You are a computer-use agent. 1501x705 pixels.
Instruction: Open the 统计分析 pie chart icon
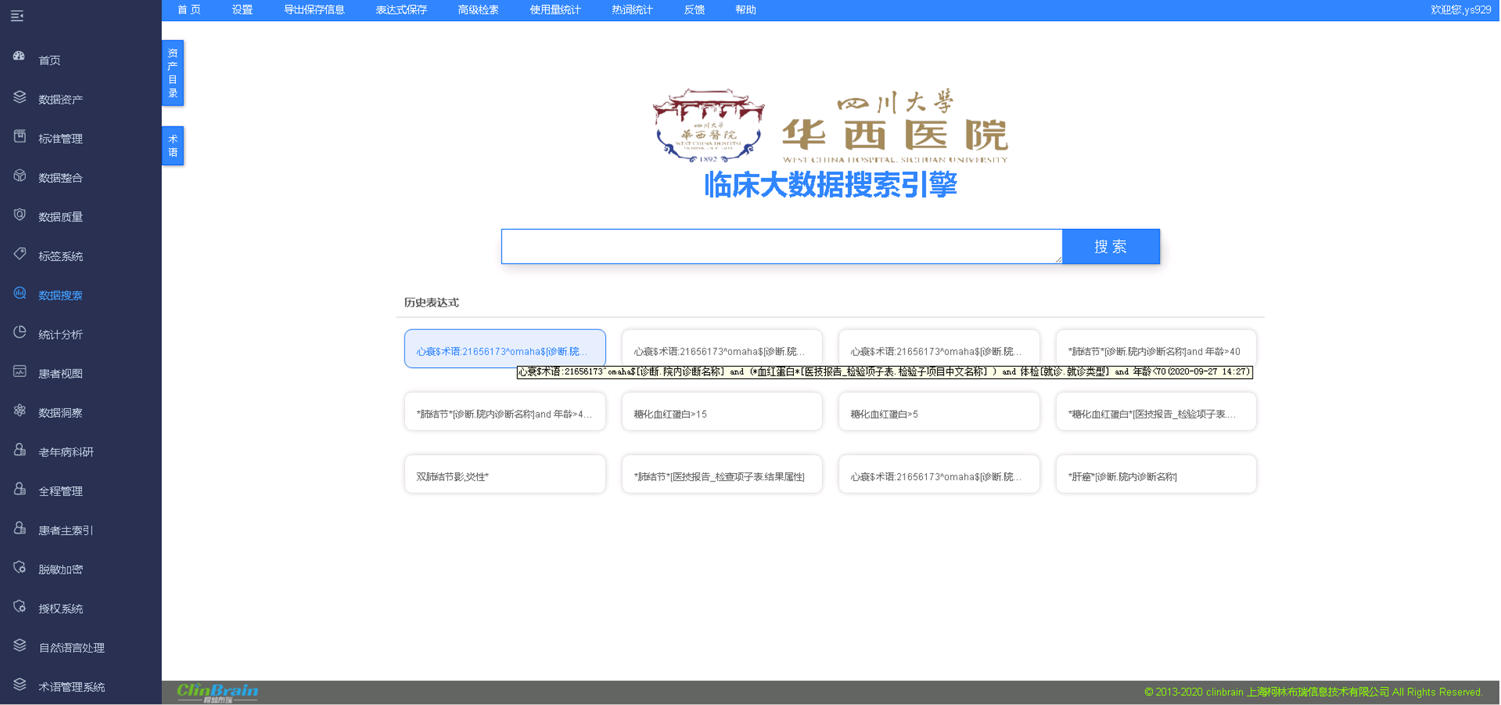click(x=19, y=332)
